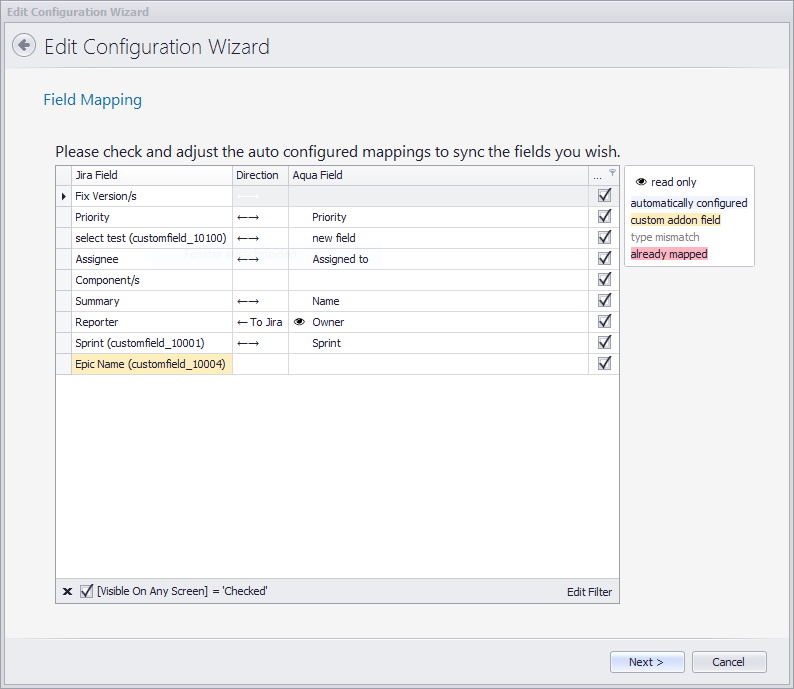
Task: Click the bidirectional arrow in Priority row
Action: [x=248, y=217]
